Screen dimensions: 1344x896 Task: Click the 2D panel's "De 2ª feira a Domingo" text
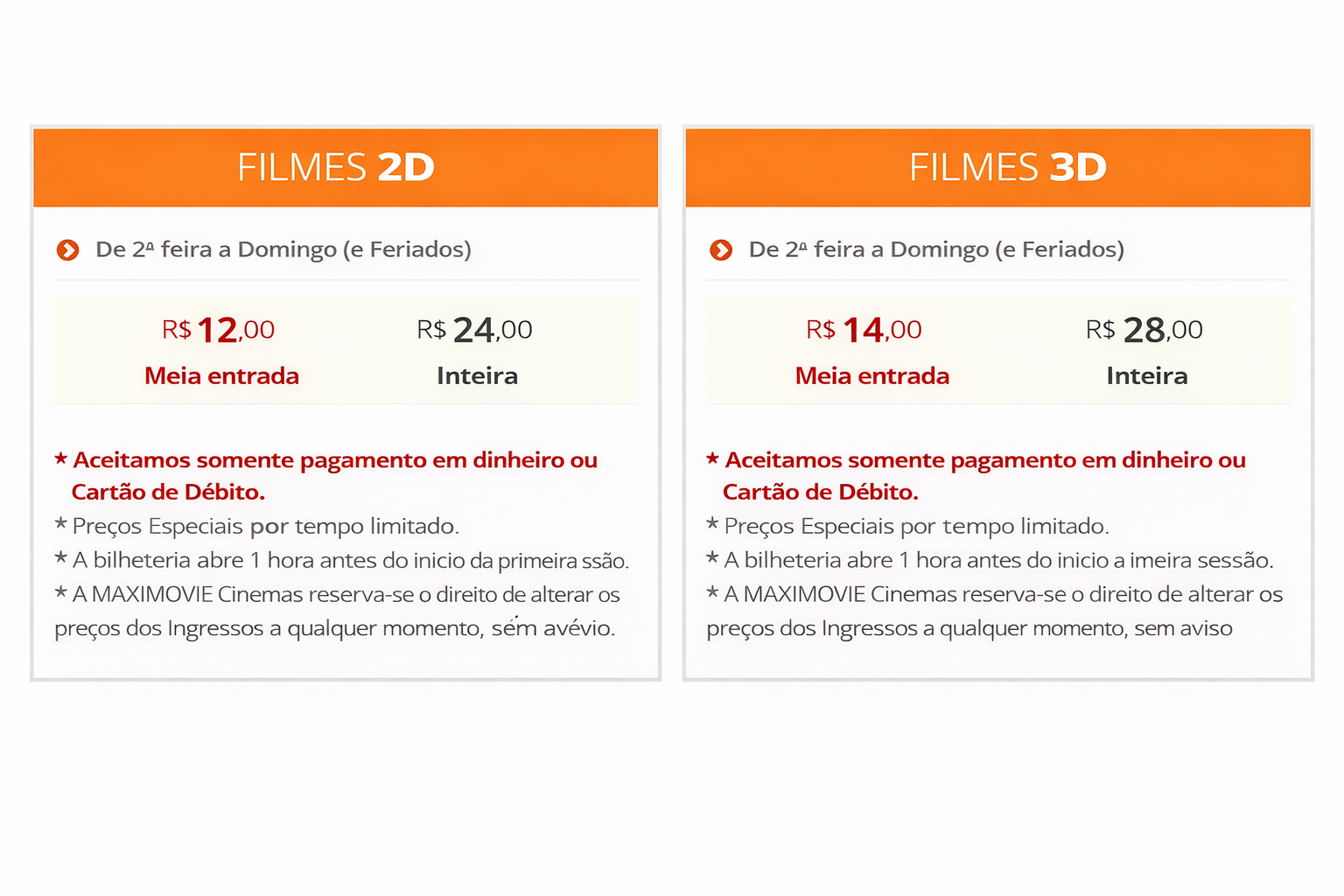[x=283, y=250]
